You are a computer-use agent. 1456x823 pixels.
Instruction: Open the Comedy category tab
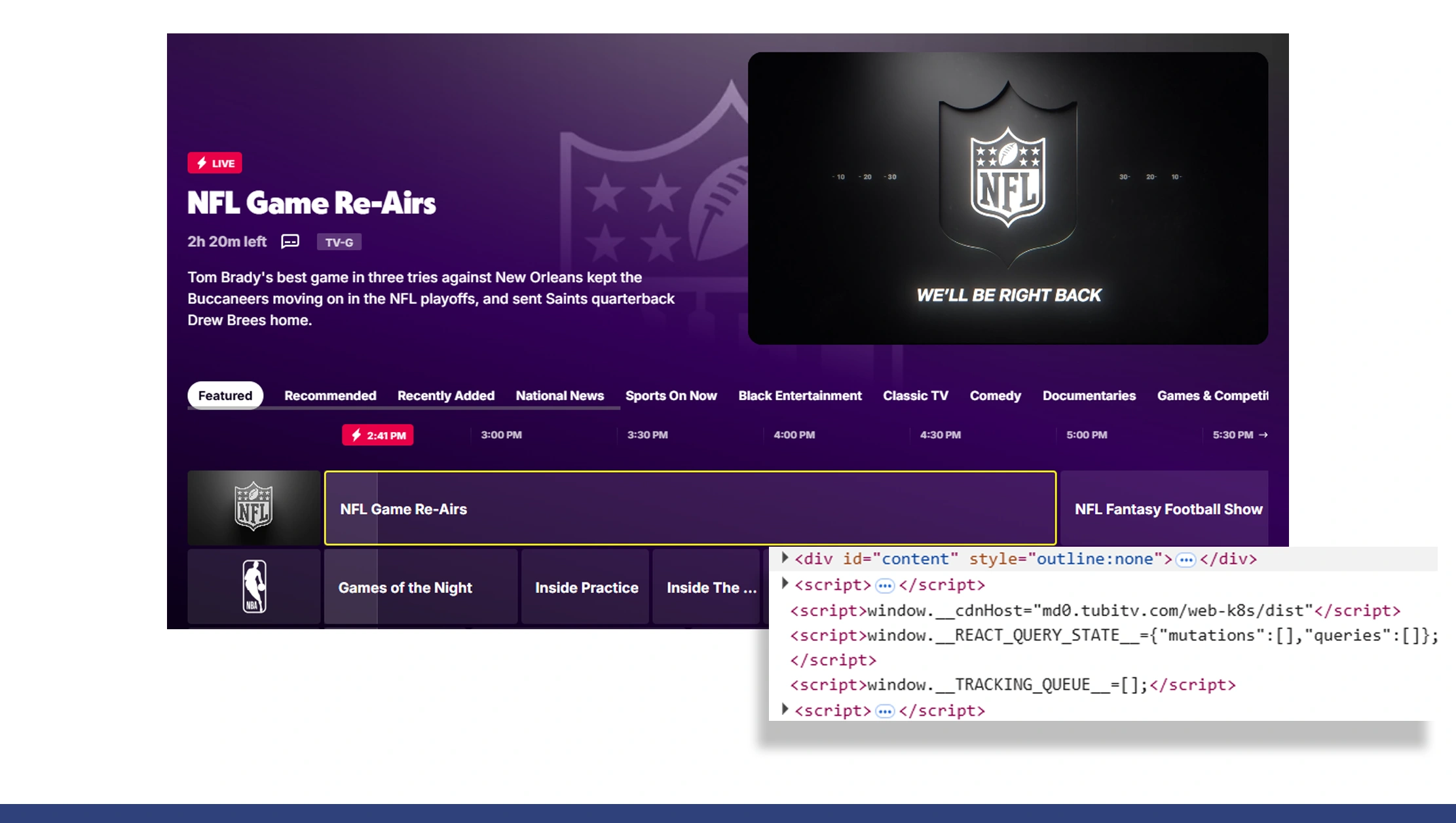point(995,395)
